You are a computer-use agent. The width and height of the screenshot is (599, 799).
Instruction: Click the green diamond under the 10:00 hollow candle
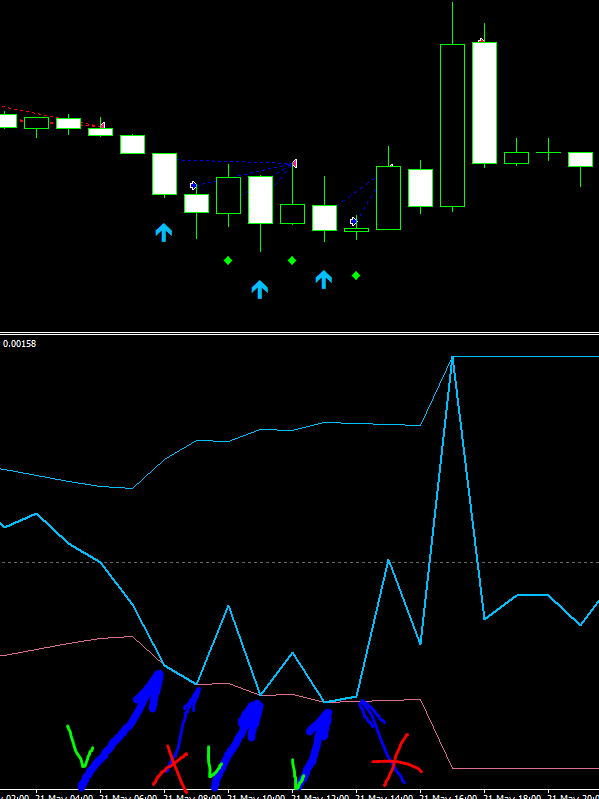(228, 261)
